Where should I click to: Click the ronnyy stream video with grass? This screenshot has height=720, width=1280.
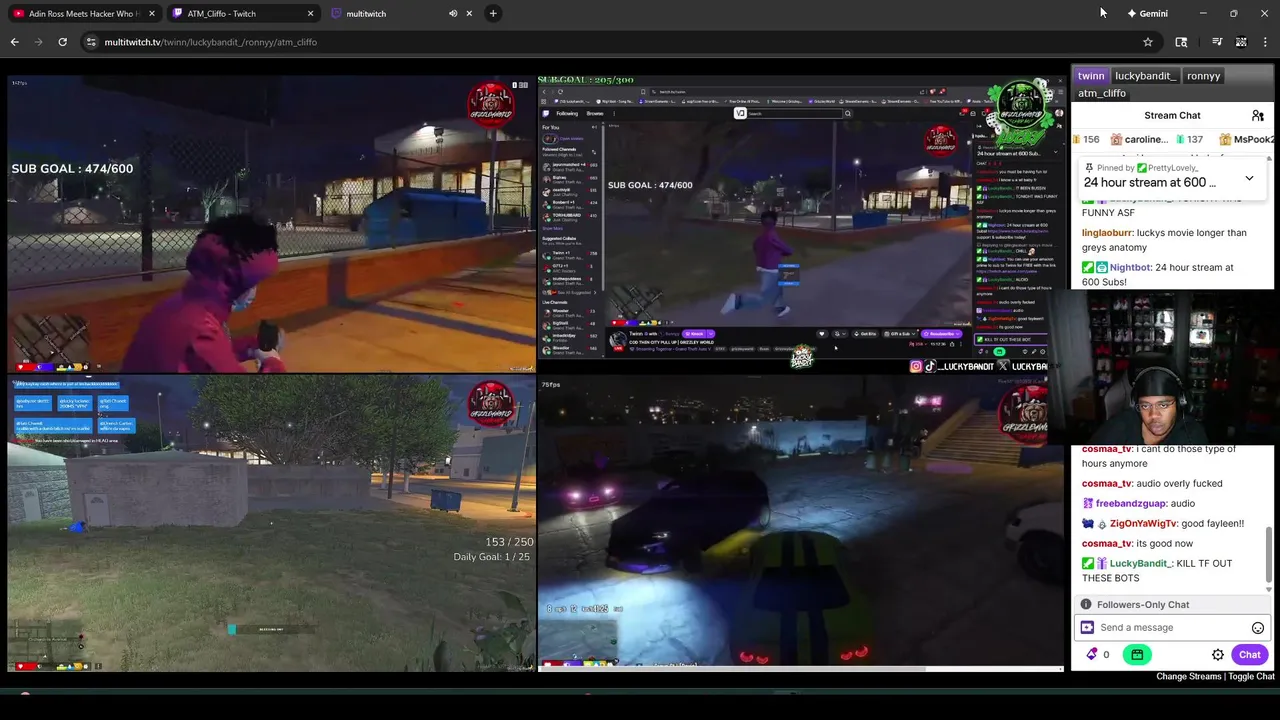coord(272,522)
